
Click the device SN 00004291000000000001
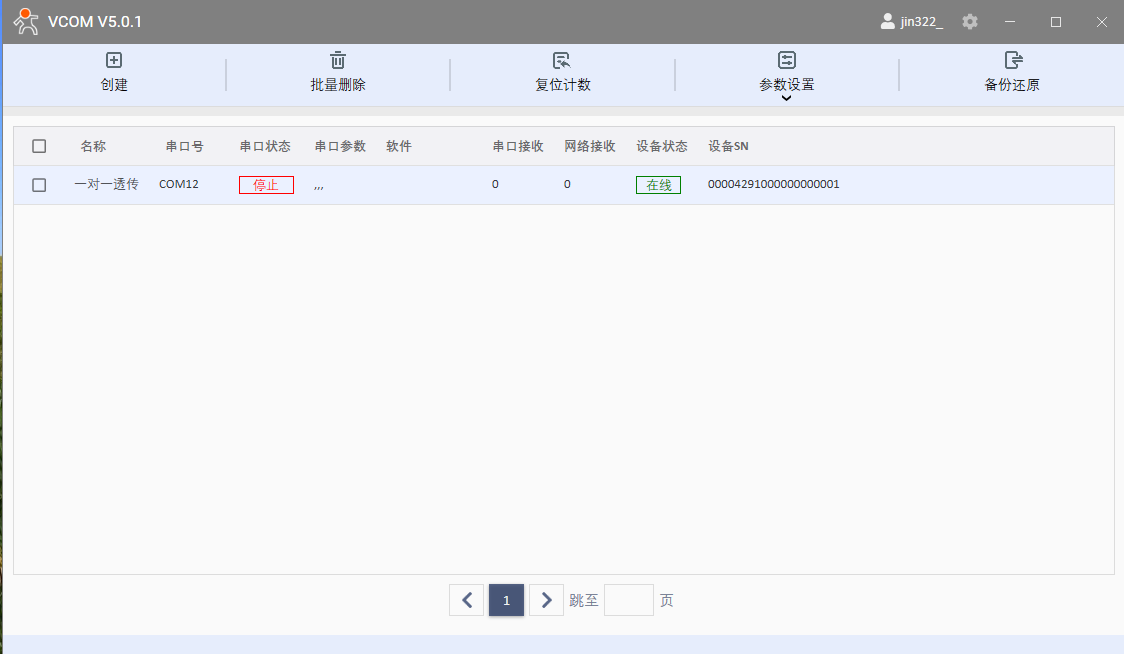(x=773, y=184)
